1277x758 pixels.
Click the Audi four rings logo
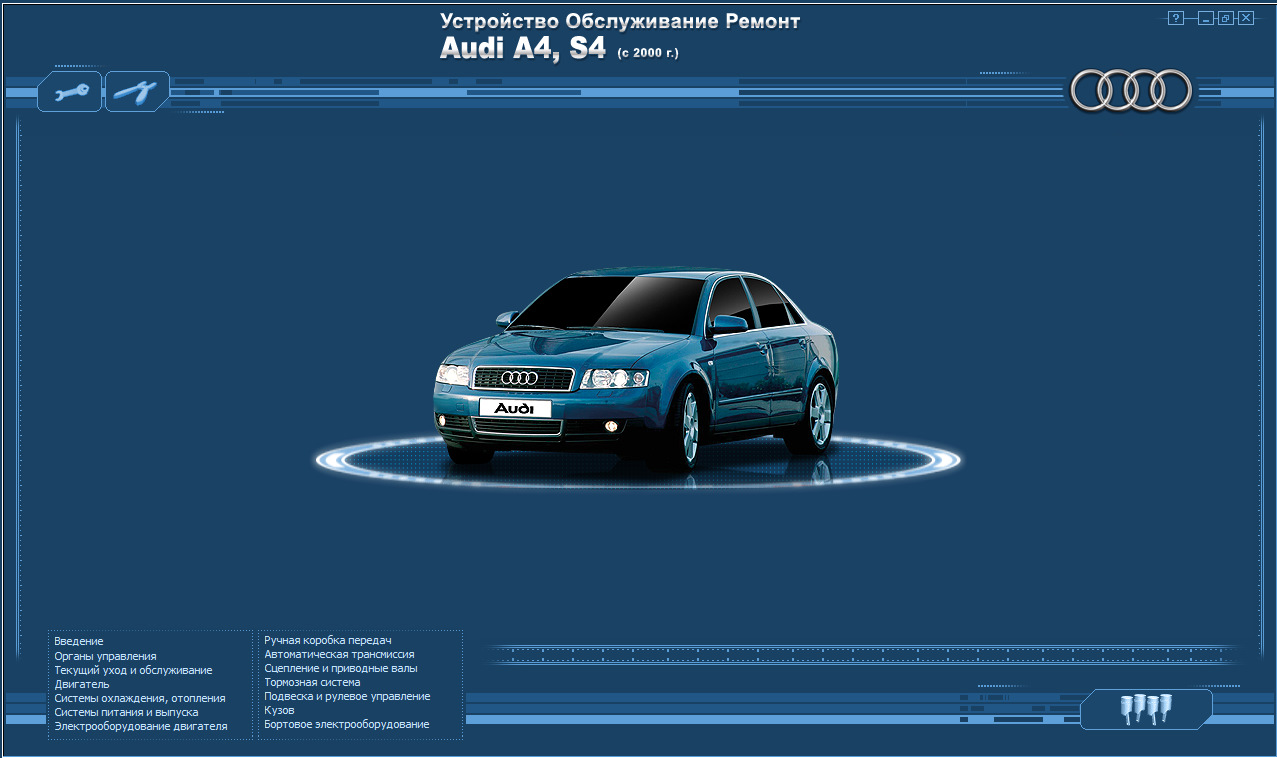pyautogui.click(x=1131, y=91)
